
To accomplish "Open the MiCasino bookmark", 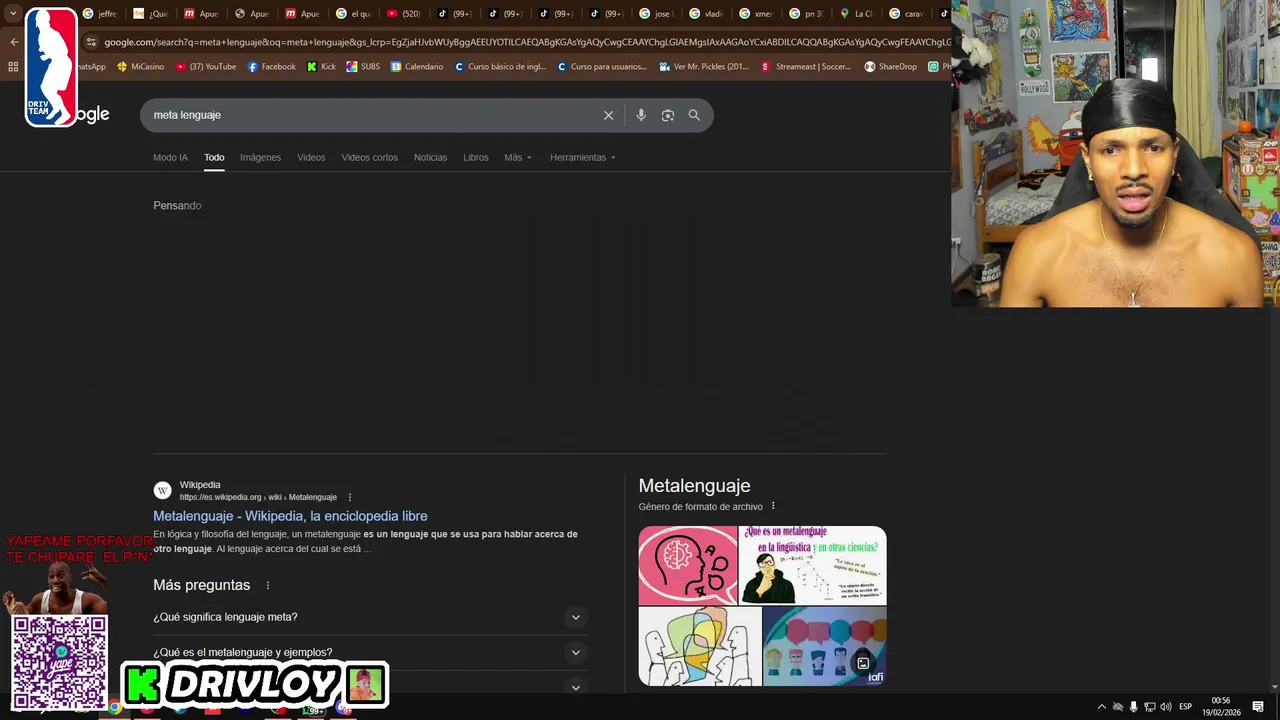I will tap(140, 67).
